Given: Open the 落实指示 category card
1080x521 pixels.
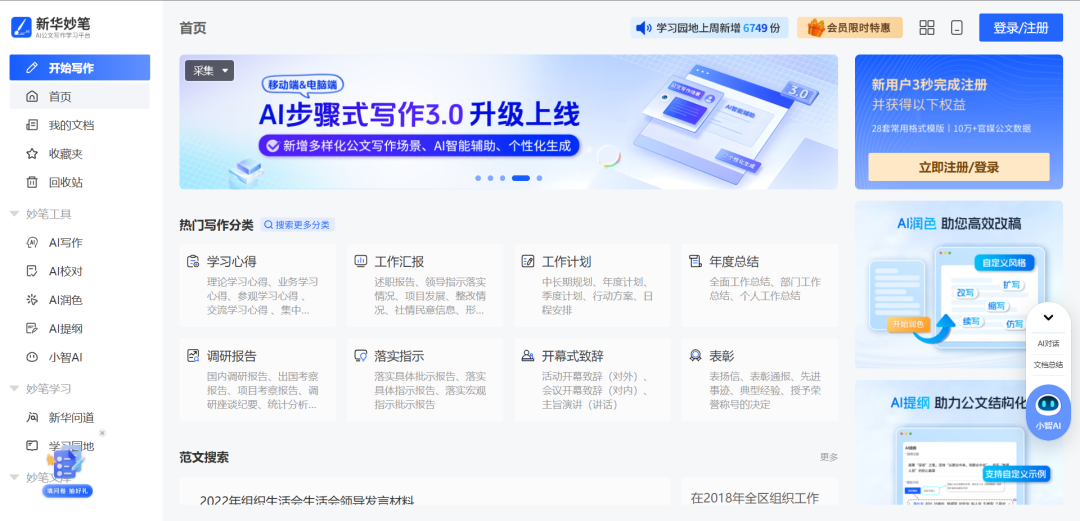Looking at the screenshot, I should [425, 380].
